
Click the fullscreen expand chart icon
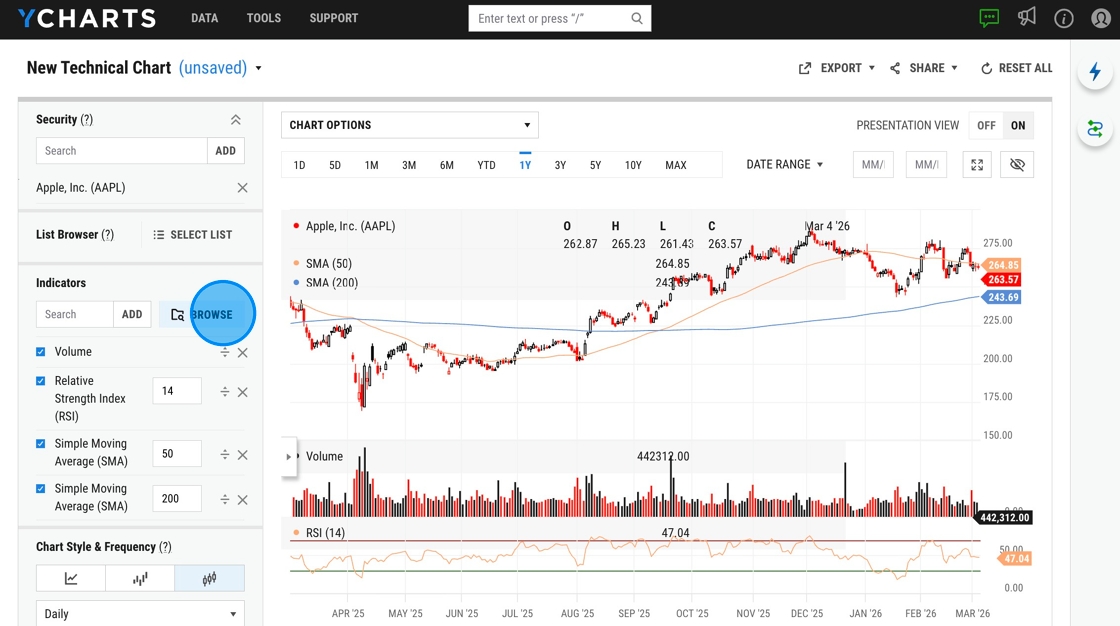(x=977, y=165)
